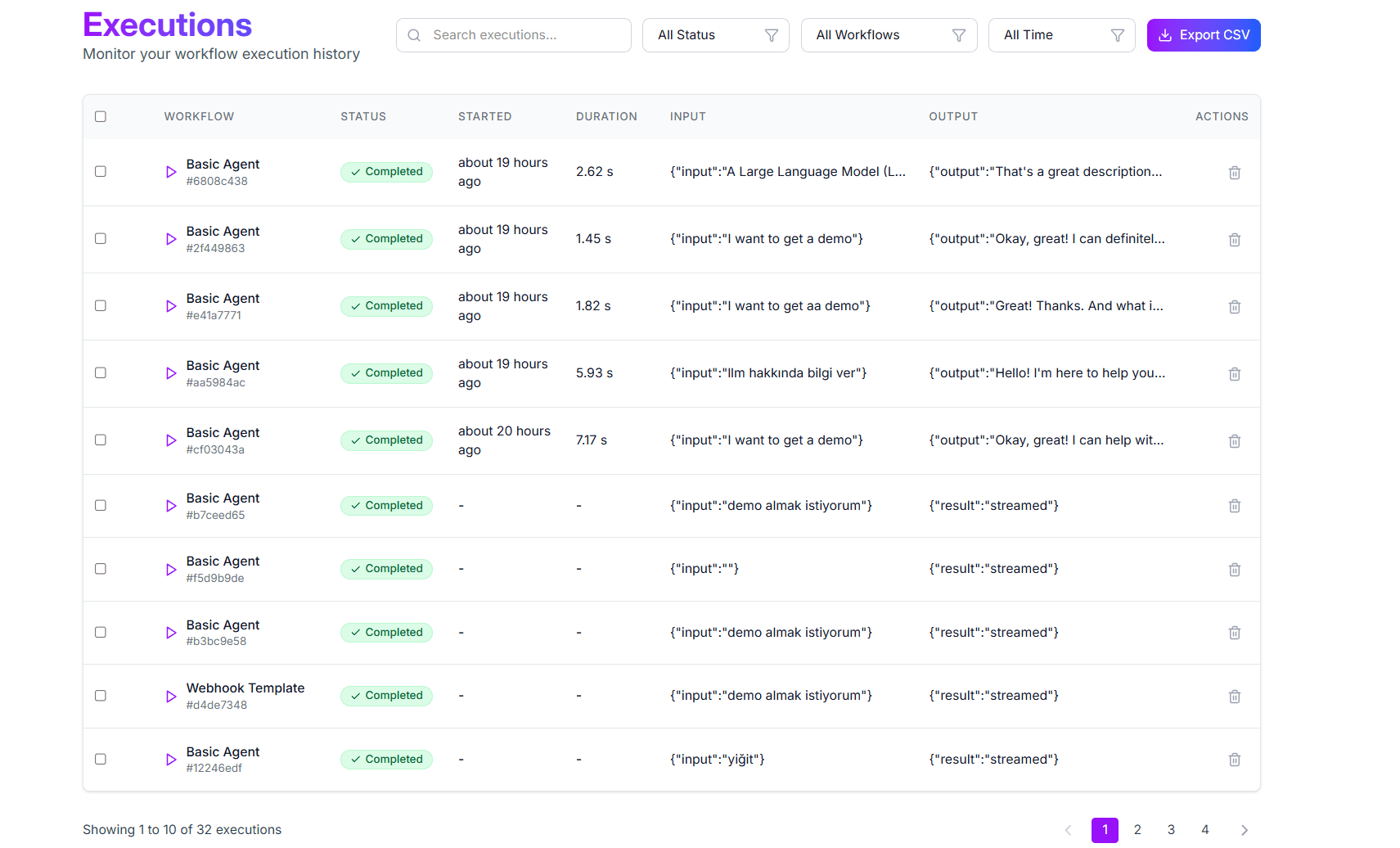
Task: Click the Completed status badge on #b7ceed65
Action: pos(386,505)
